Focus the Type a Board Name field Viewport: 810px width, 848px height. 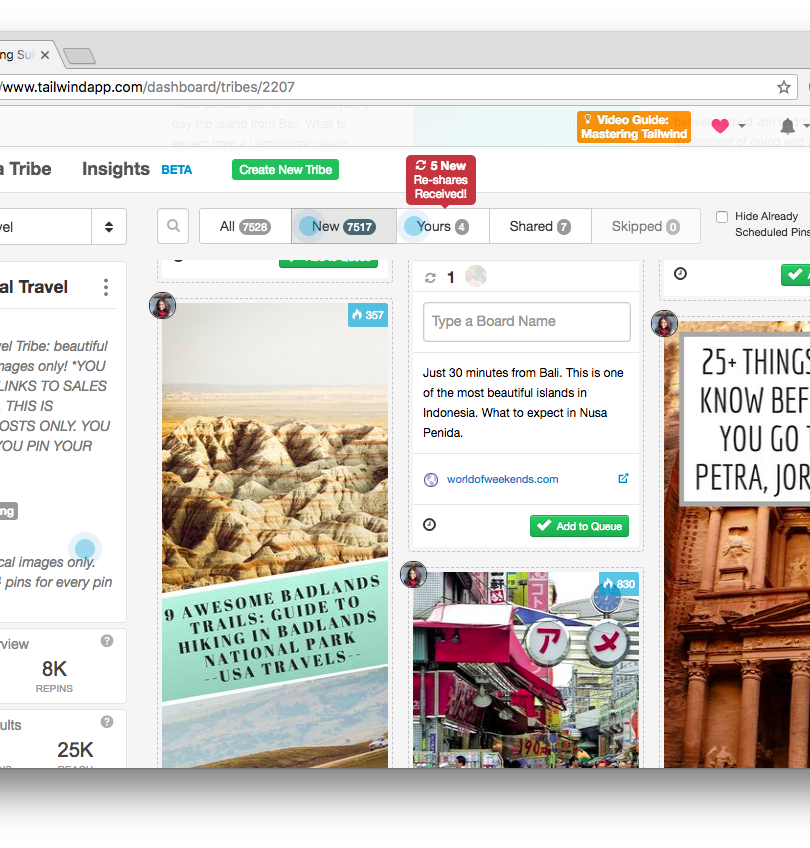[527, 322]
